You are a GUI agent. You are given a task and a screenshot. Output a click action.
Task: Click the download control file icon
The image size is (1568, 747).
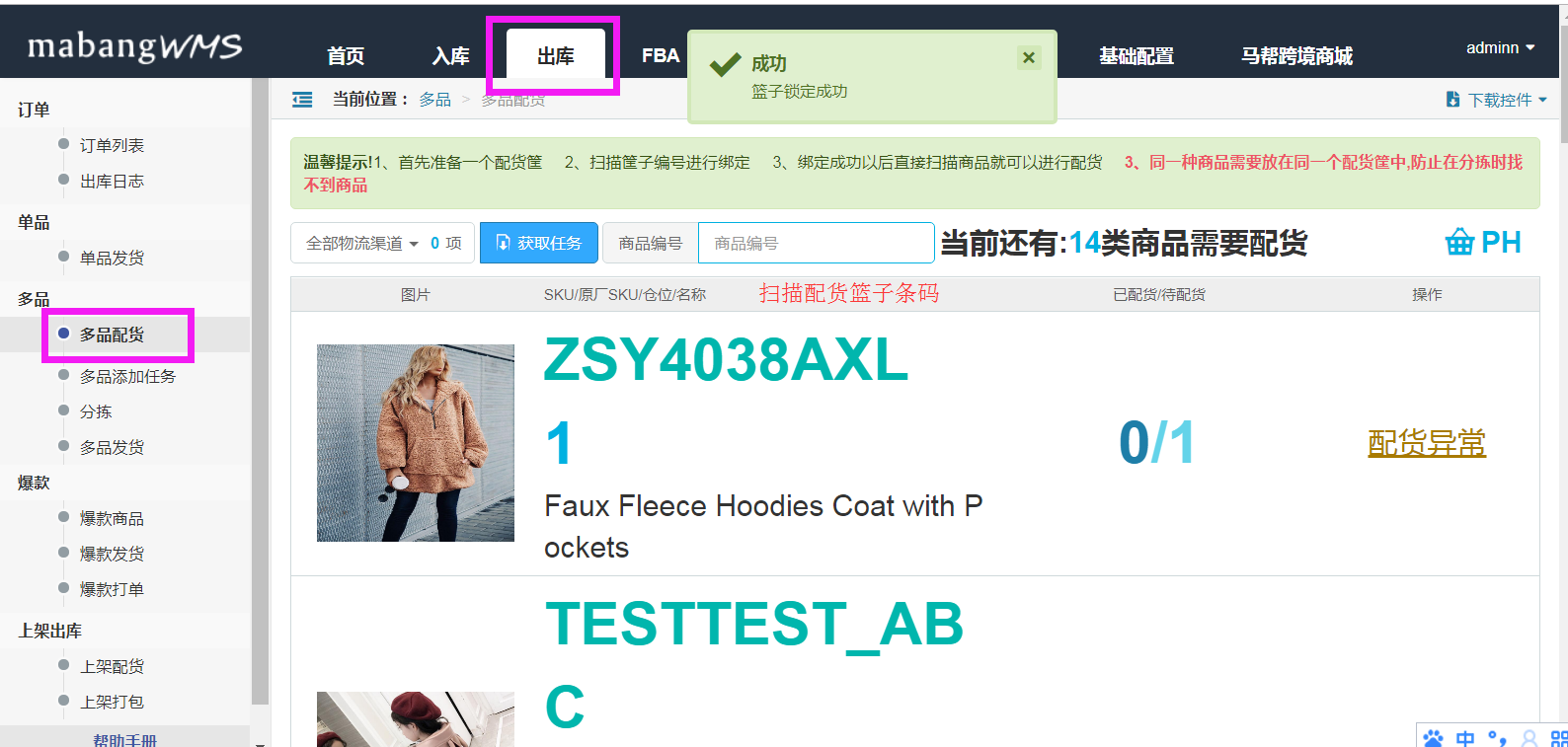pyautogui.click(x=1452, y=100)
